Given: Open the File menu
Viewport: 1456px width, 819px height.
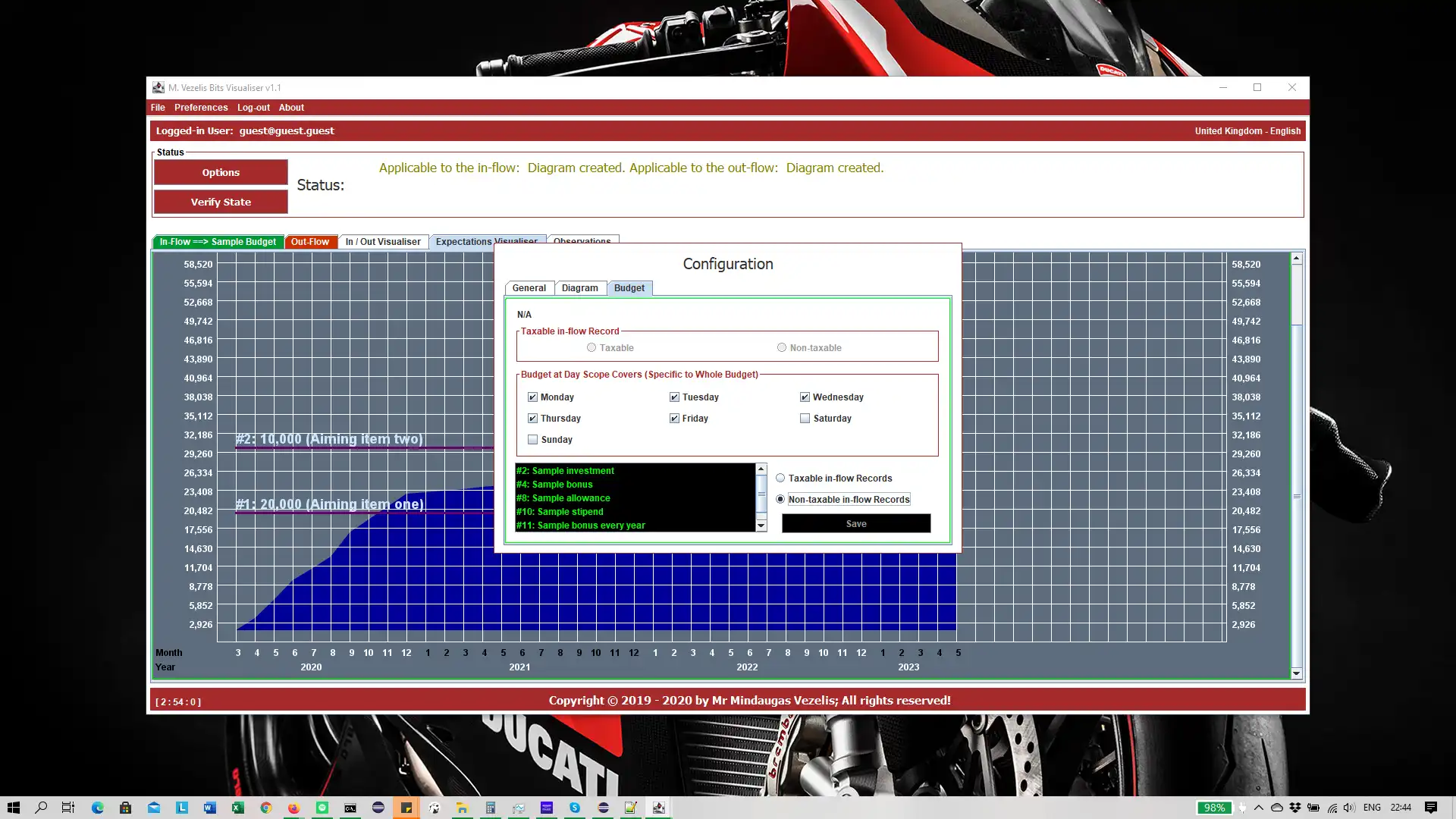Looking at the screenshot, I should pyautogui.click(x=157, y=107).
